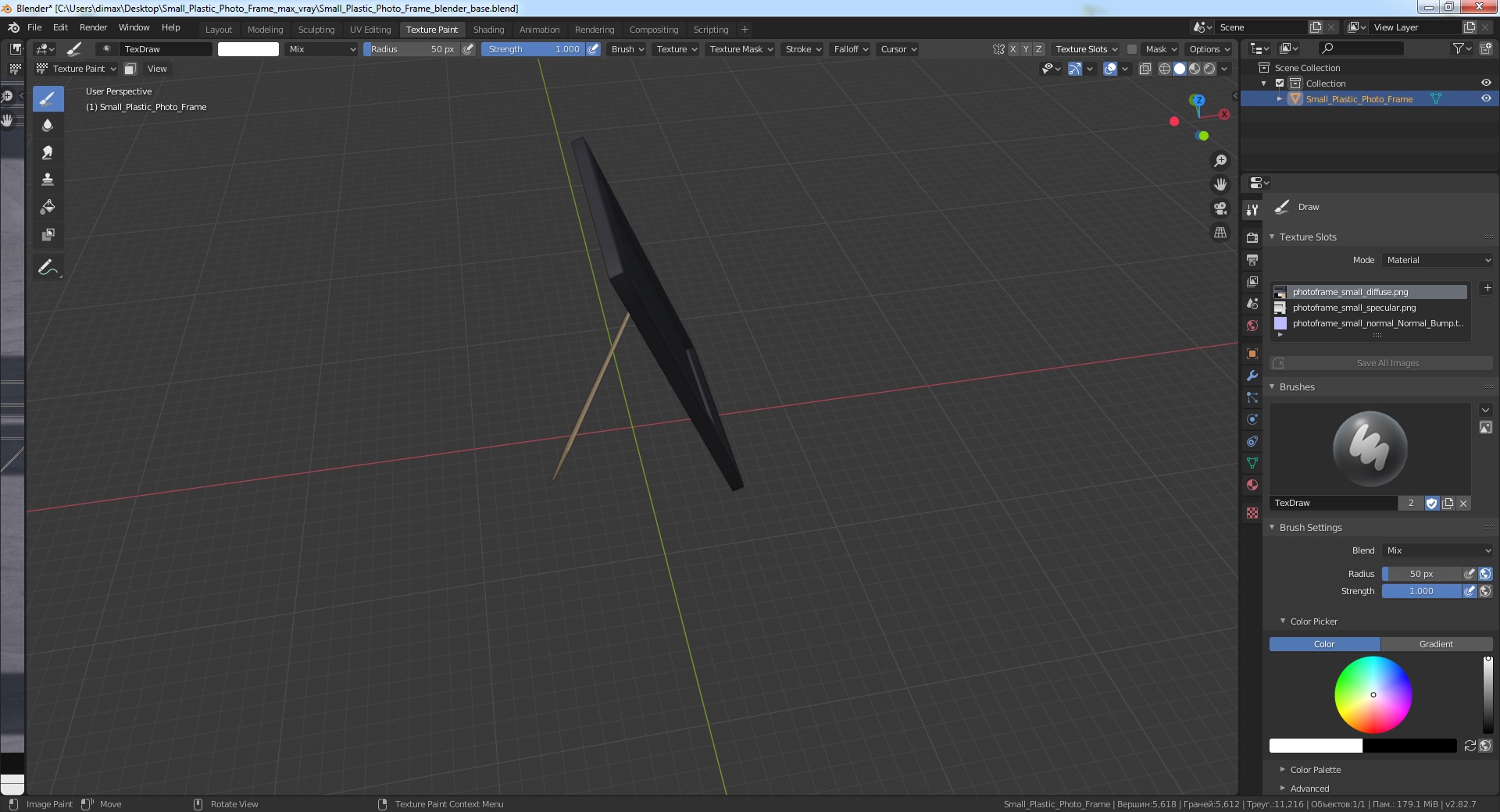This screenshot has width=1500, height=812.
Task: Select the Mask tool icon
Action: [48, 234]
